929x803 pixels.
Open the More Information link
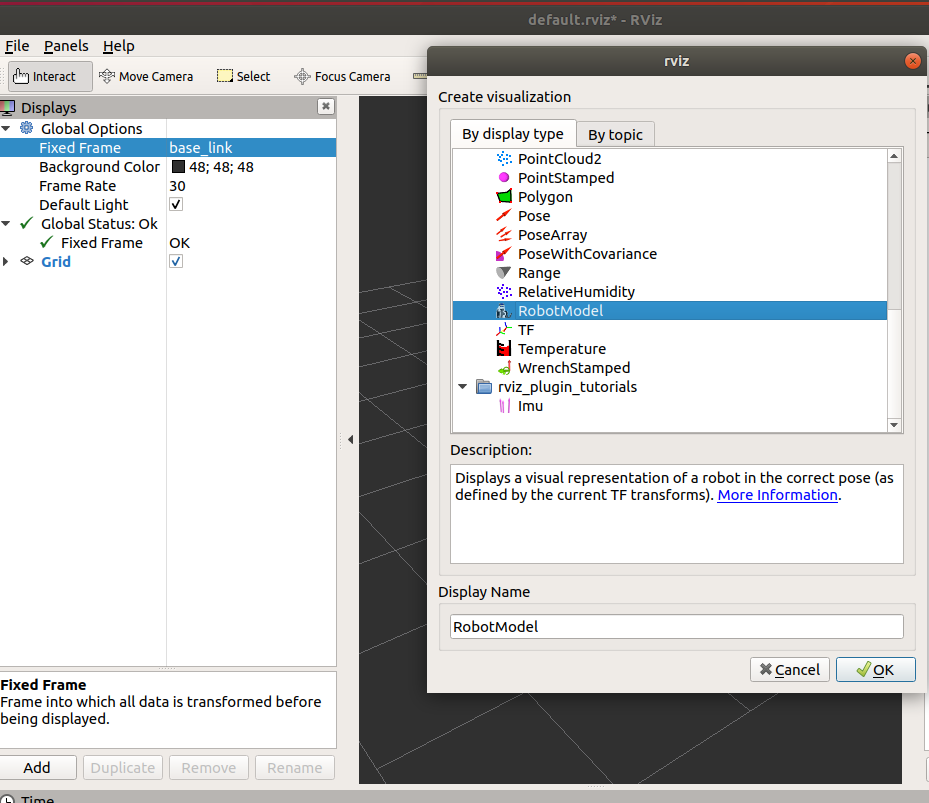pos(777,495)
